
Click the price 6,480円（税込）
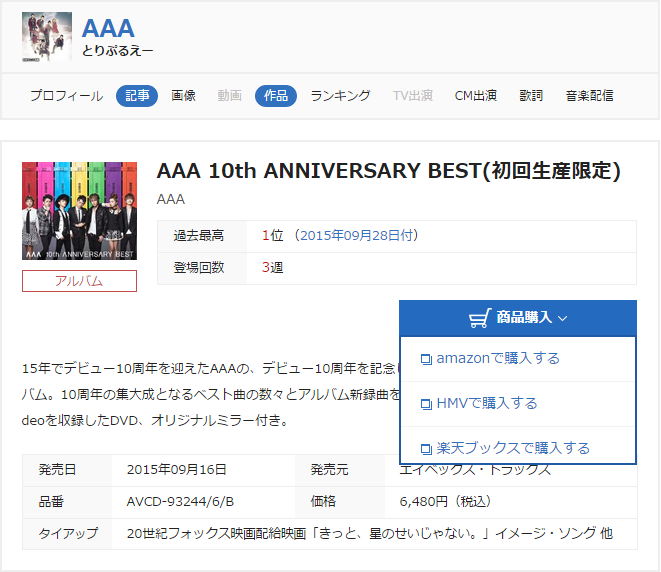445,502
